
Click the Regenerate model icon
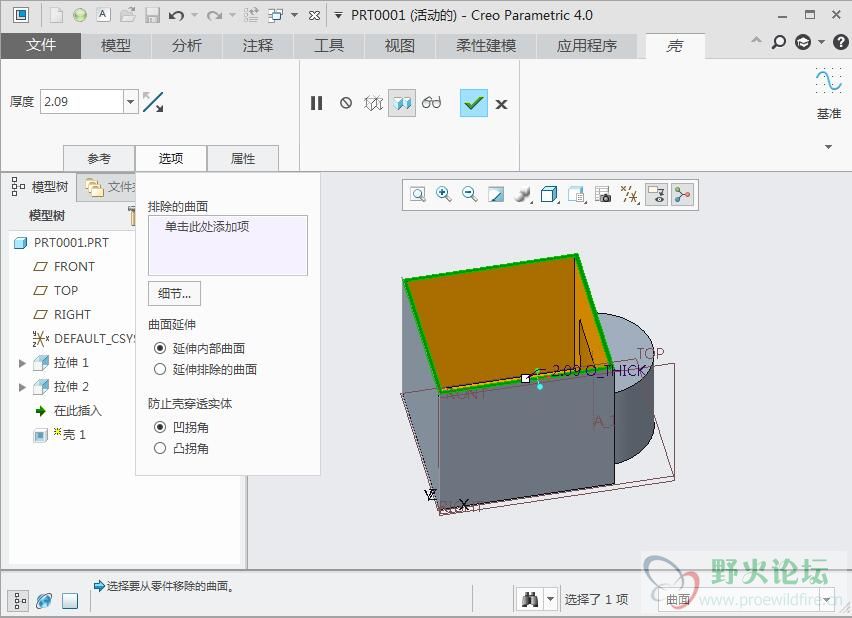(x=251, y=15)
